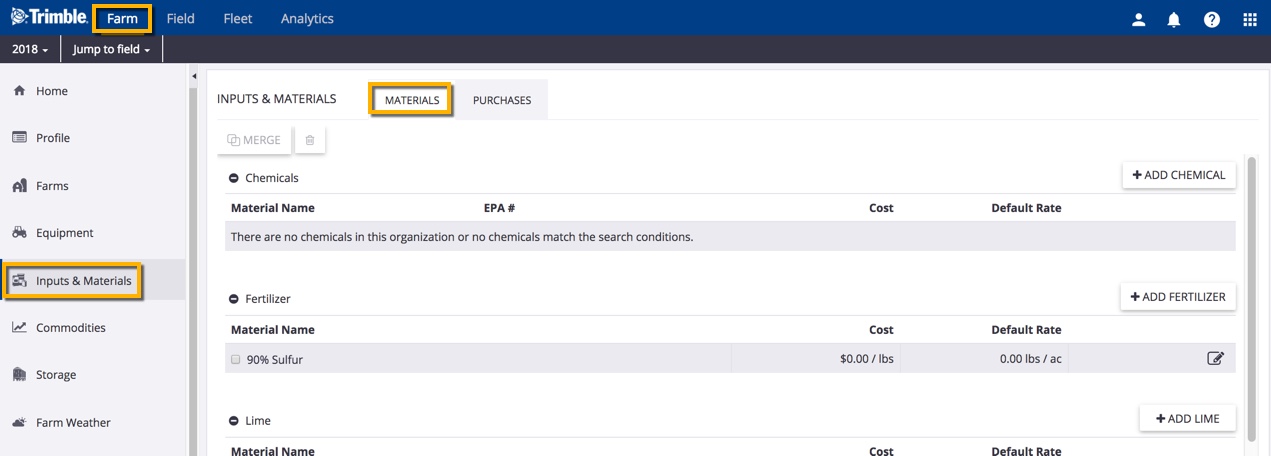Image resolution: width=1271 pixels, height=456 pixels.
Task: Collapse the Chemicals section
Action: (234, 178)
